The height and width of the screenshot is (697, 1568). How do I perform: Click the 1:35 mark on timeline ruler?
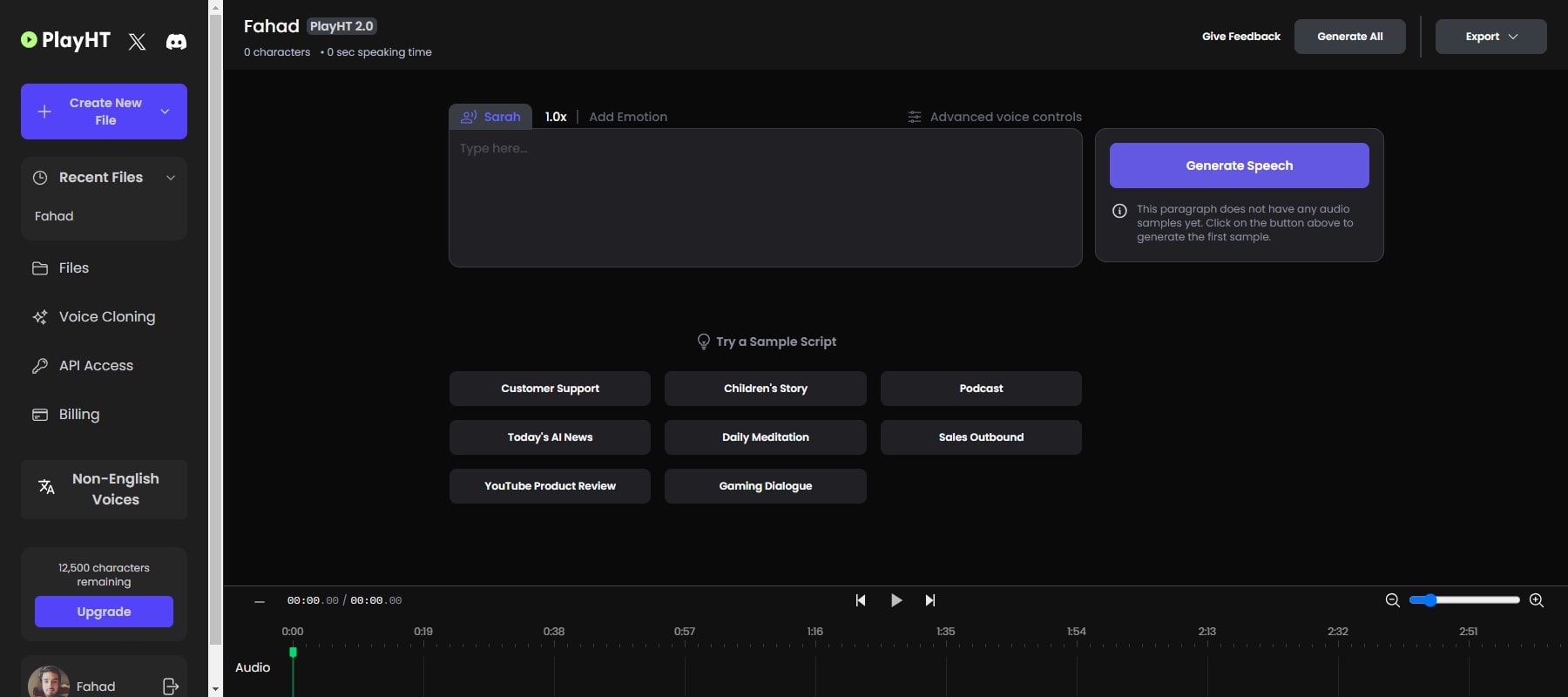tap(945, 632)
